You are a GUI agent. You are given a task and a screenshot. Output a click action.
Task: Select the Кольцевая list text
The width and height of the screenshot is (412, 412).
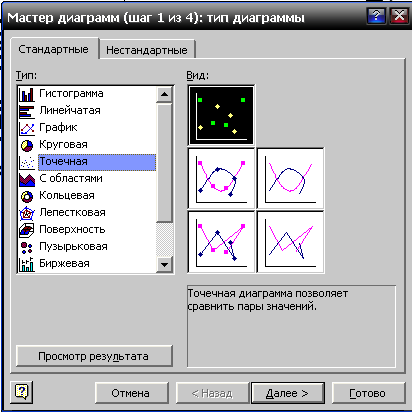(x=67, y=196)
